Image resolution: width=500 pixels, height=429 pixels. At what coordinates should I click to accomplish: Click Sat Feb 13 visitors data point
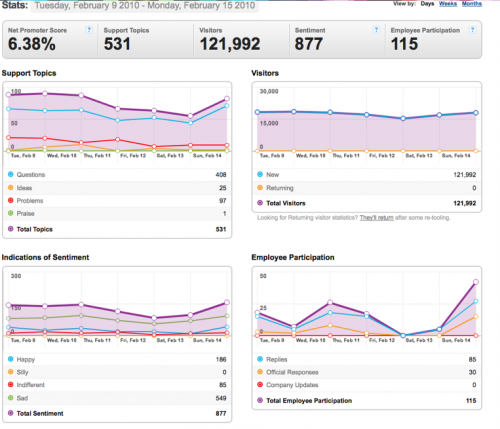pyautogui.click(x=403, y=118)
